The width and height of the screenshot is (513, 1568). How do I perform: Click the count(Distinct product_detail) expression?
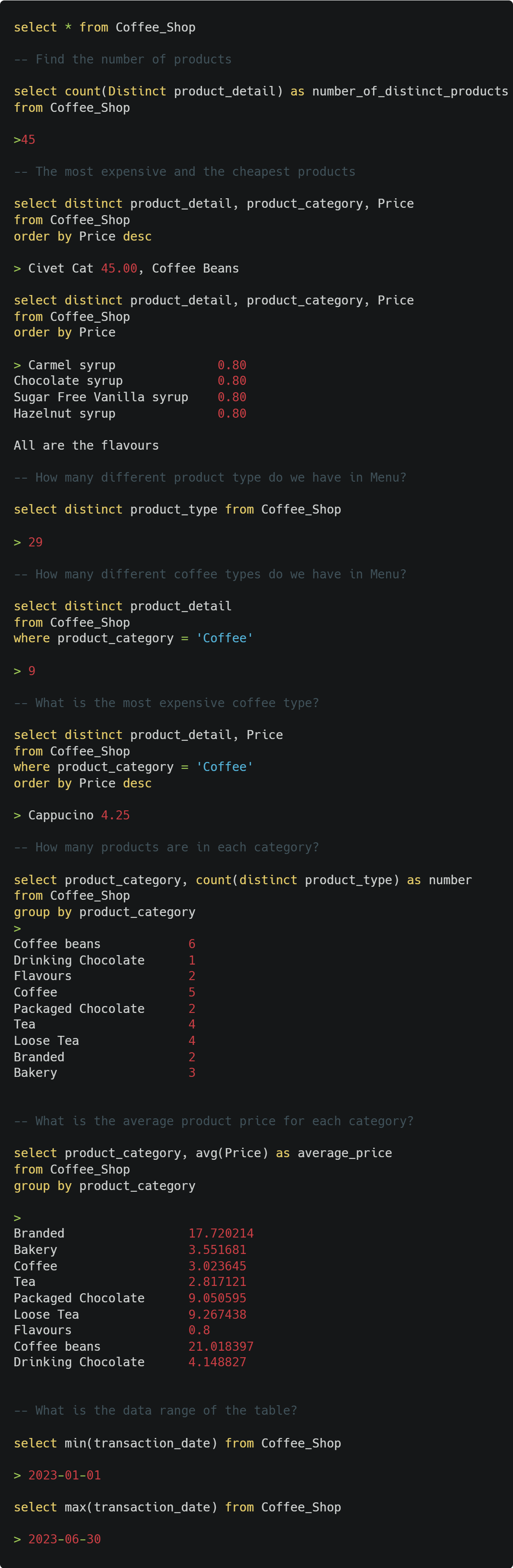point(174,91)
